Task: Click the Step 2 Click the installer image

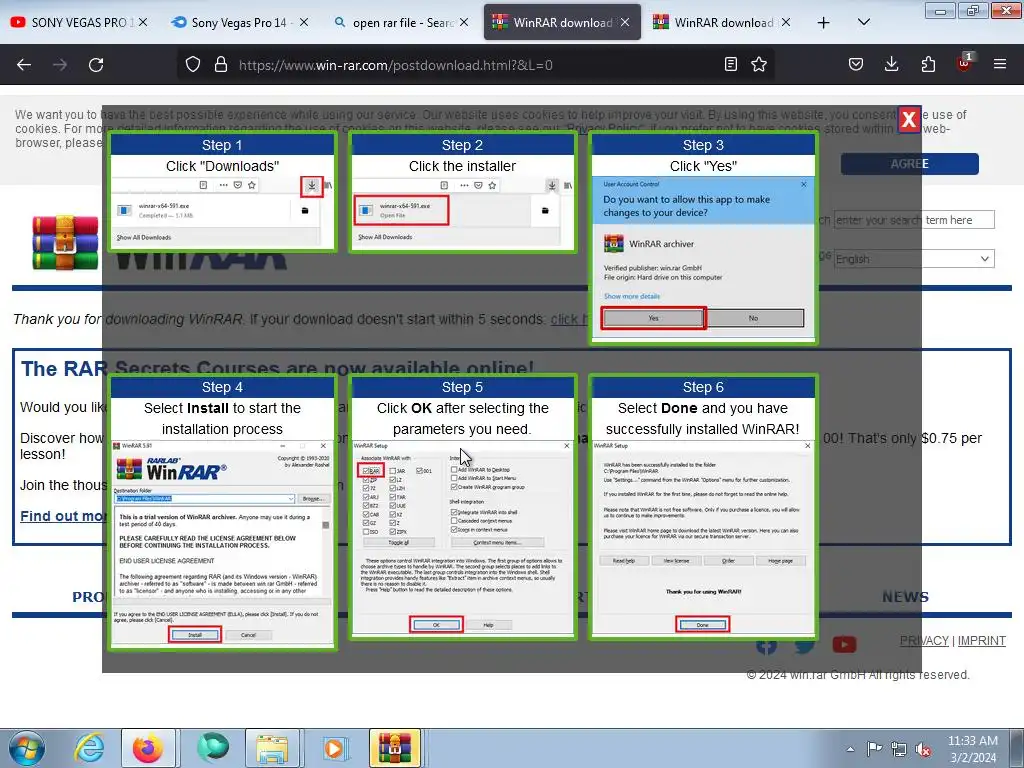Action: (x=463, y=191)
